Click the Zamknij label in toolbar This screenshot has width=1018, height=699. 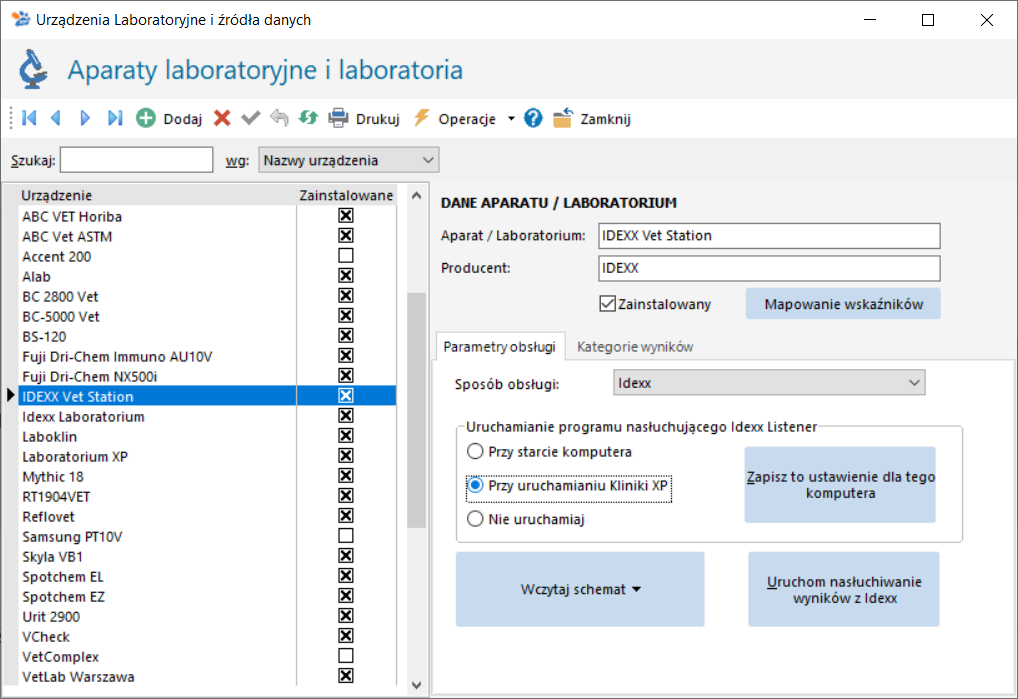(605, 119)
